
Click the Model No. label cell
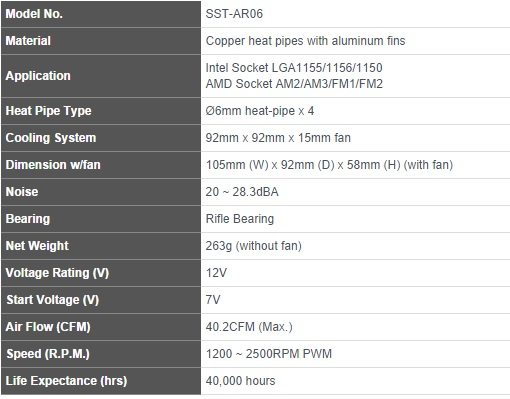click(x=101, y=14)
